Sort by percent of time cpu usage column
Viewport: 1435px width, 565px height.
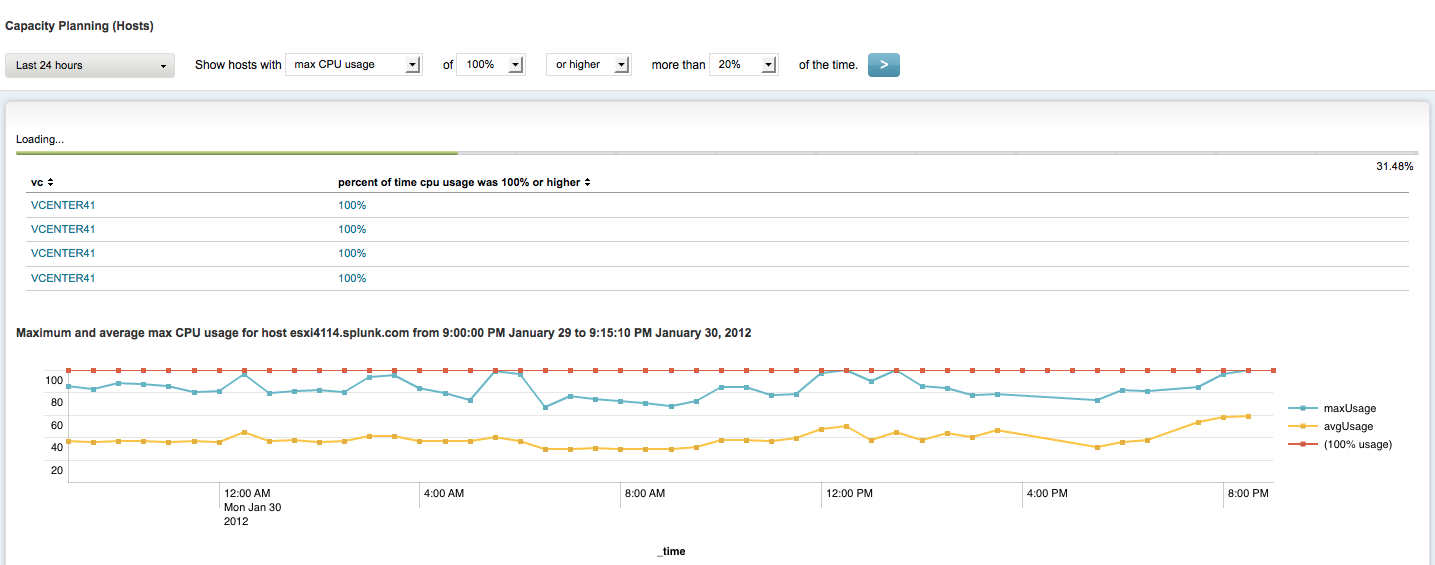pyautogui.click(x=588, y=182)
